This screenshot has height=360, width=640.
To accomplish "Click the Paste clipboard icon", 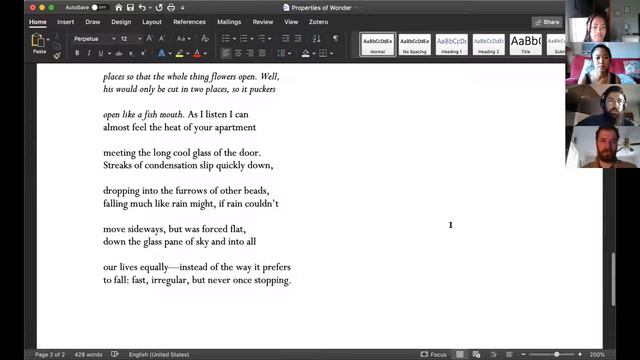I will (x=38, y=41).
